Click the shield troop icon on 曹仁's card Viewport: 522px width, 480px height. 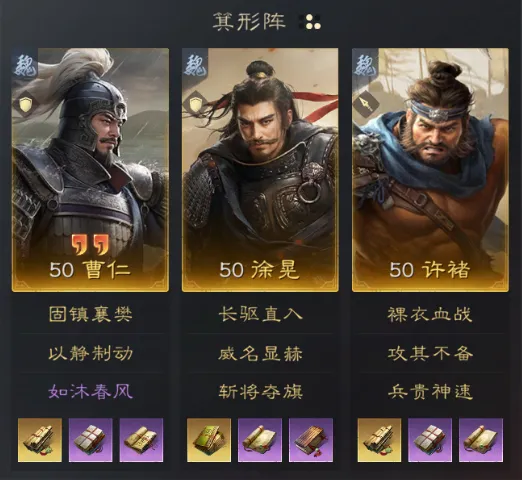click(x=25, y=105)
